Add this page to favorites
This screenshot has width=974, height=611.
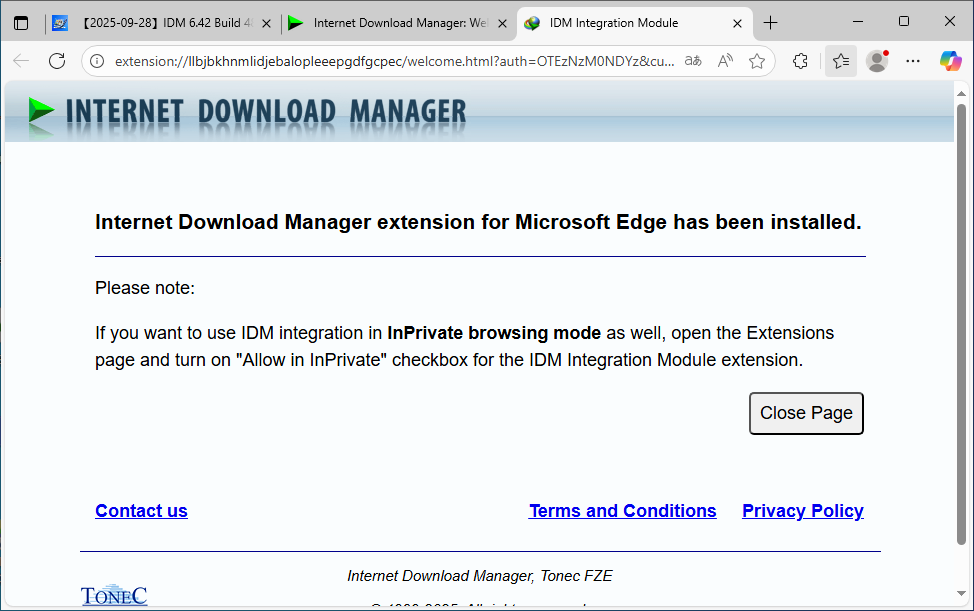pos(757,61)
